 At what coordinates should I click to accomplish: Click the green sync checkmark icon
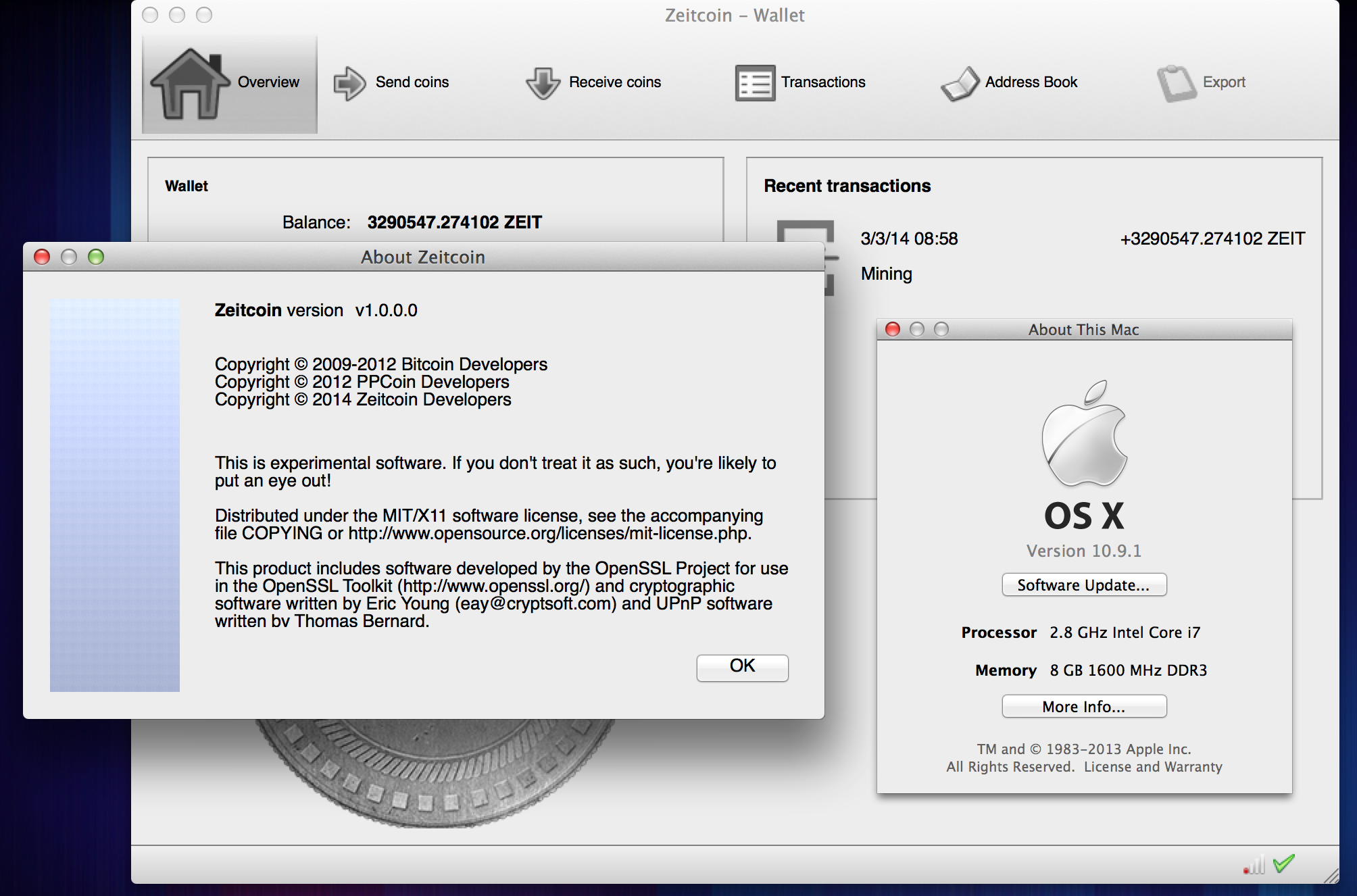[1283, 863]
